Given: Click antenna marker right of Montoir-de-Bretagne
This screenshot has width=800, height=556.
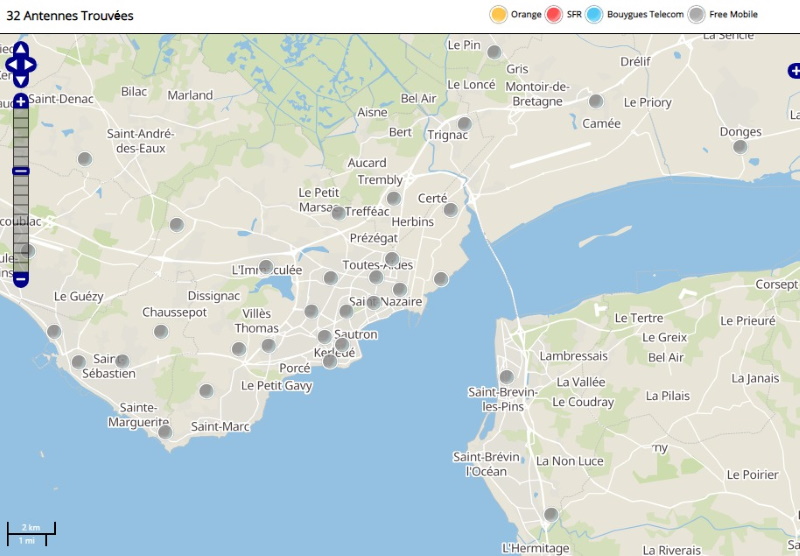Looking at the screenshot, I should click(x=596, y=101).
